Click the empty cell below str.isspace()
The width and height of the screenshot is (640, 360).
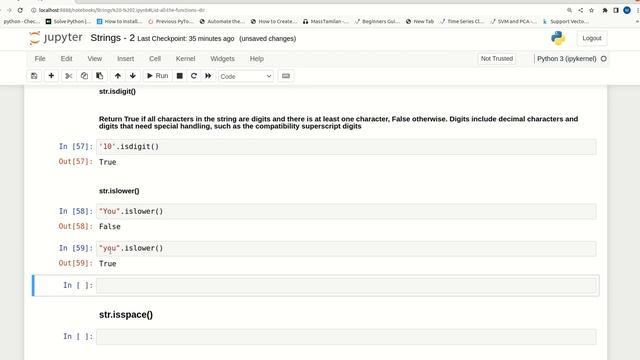[346, 337]
